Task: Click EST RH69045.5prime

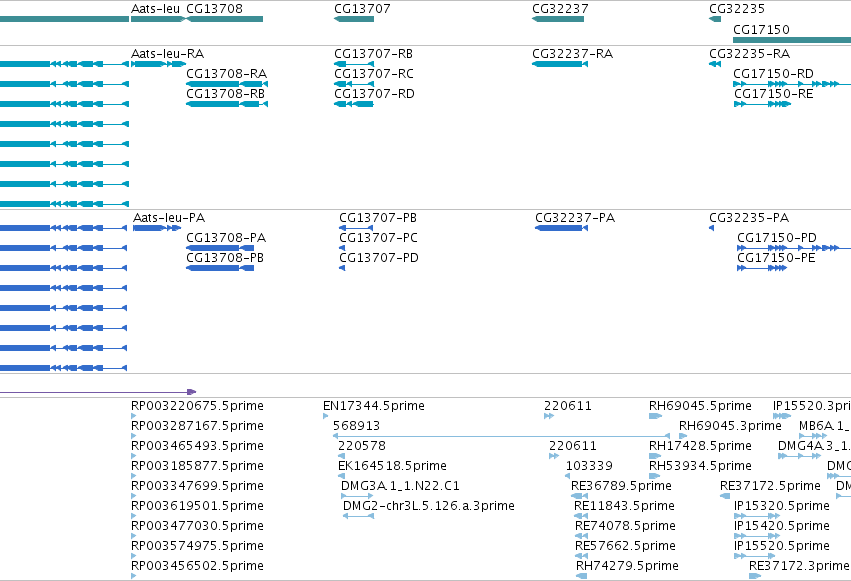Action: 700,406
